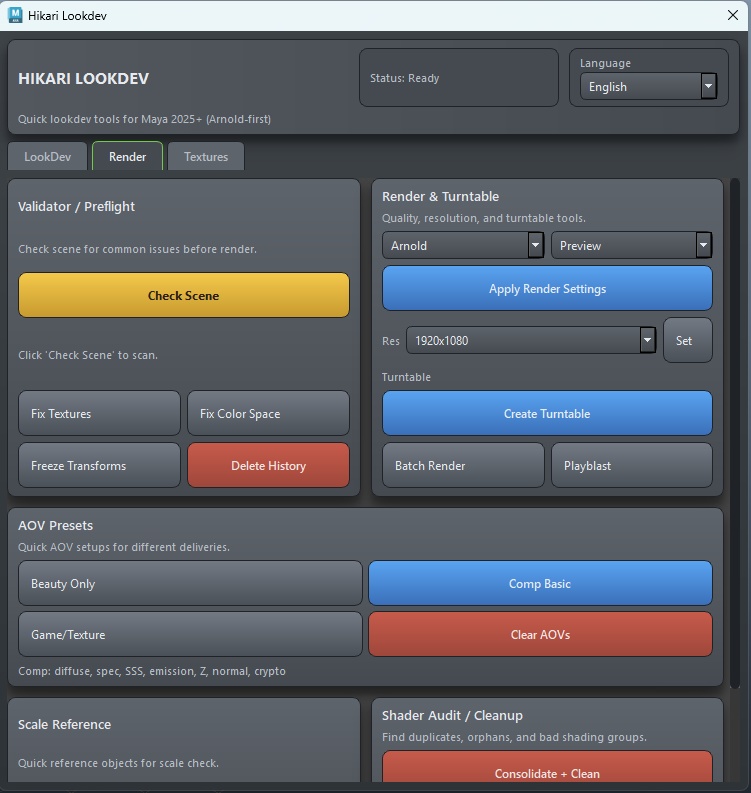The width and height of the screenshot is (751, 793).
Task: Click the Shader Audit / Cleanup heading
Action: tap(452, 716)
